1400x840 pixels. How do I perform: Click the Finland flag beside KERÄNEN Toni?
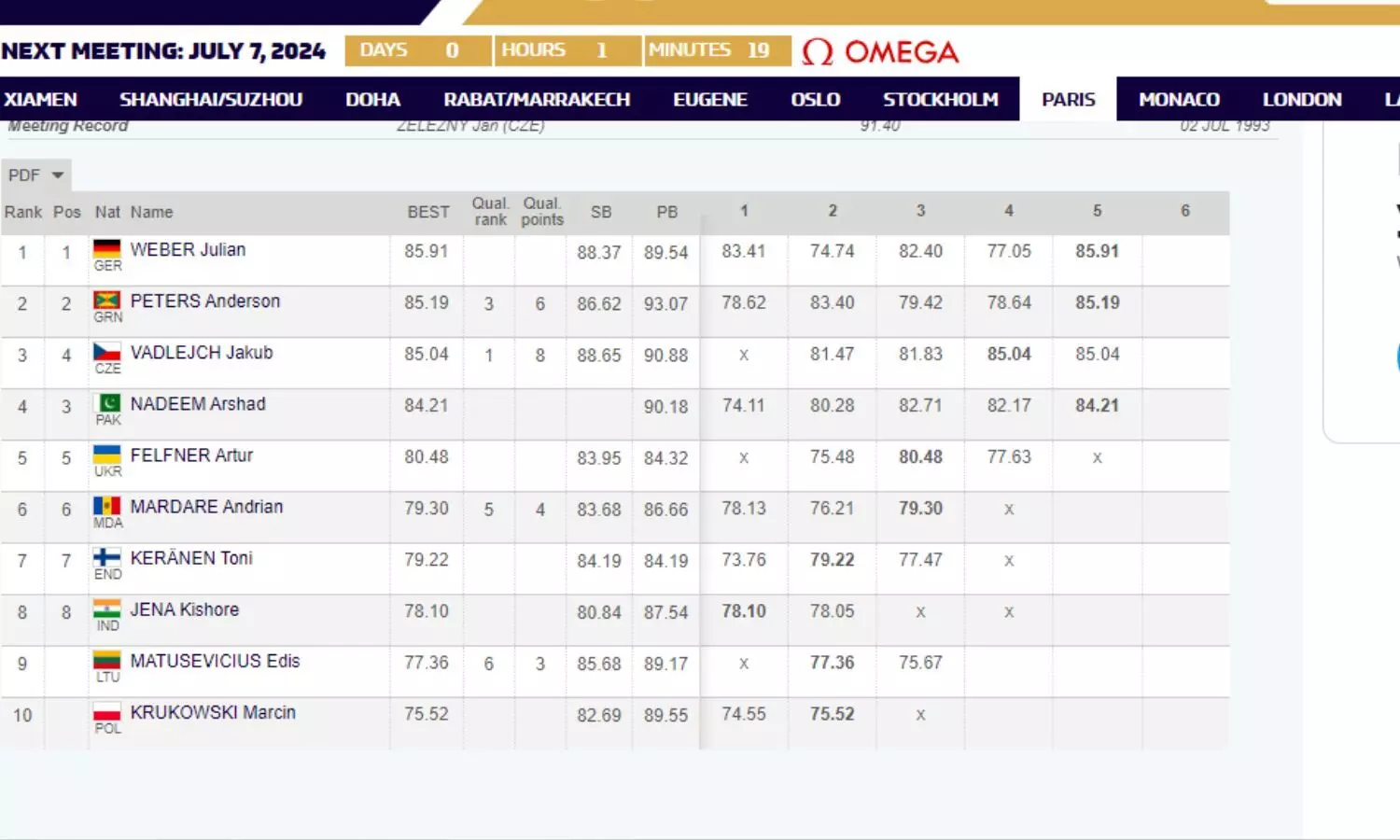[107, 557]
